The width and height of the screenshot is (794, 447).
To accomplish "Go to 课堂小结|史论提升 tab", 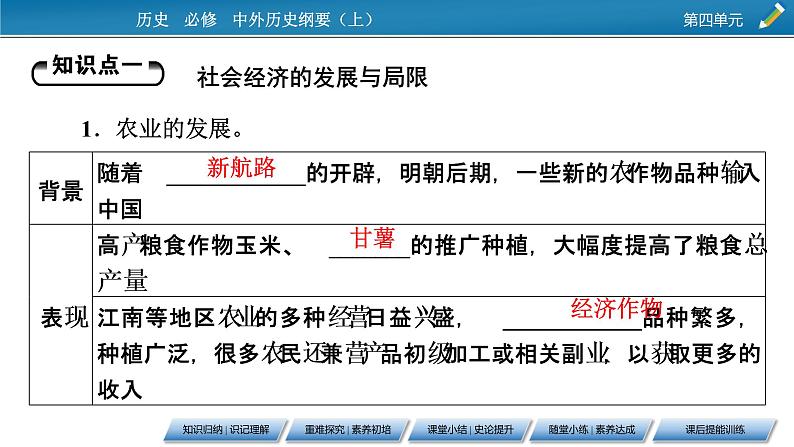I will [x=470, y=430].
